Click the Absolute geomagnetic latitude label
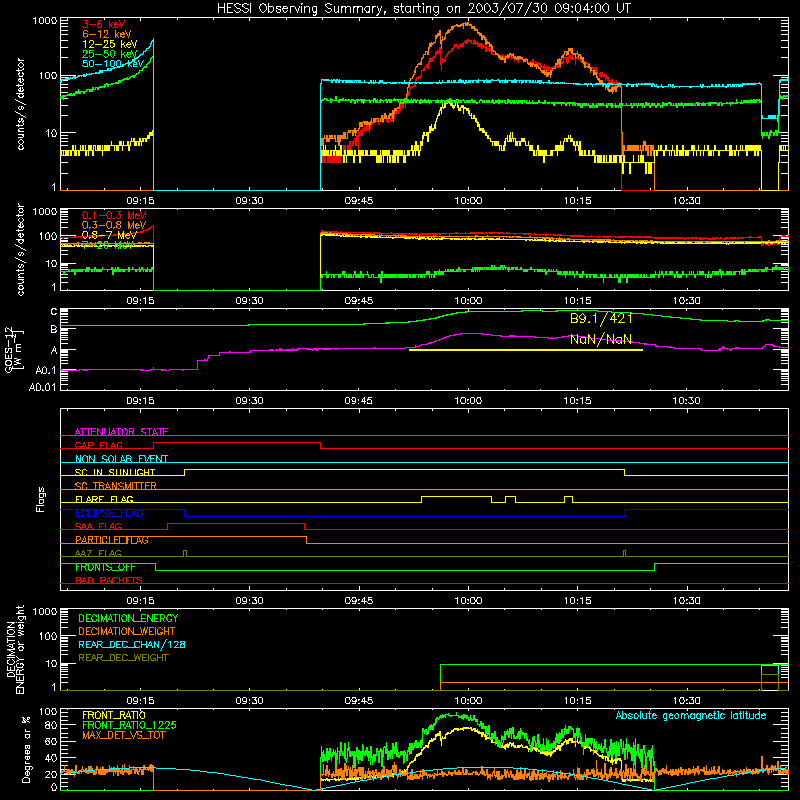 point(691,715)
